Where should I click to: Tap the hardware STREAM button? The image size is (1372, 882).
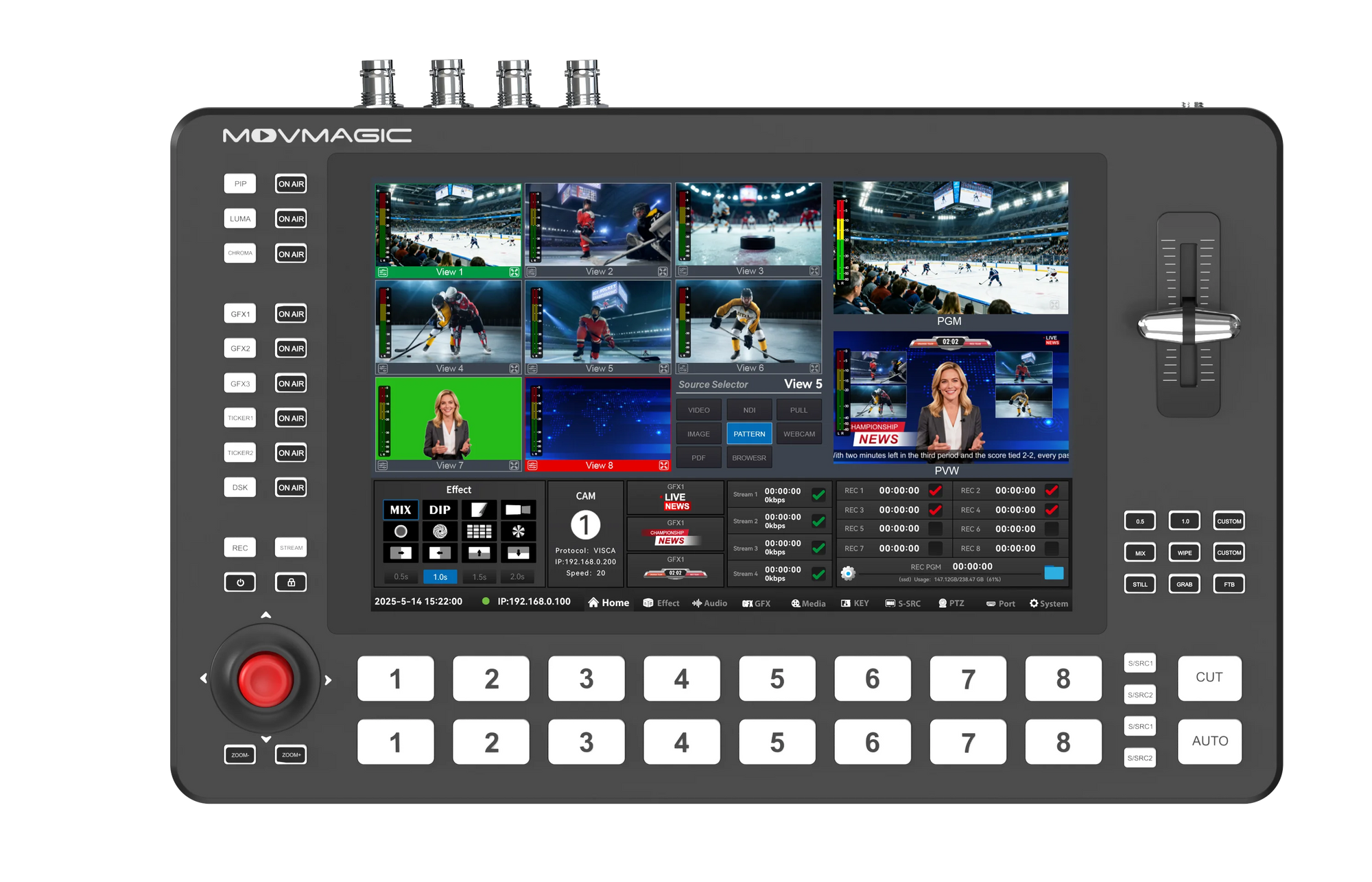click(x=291, y=548)
